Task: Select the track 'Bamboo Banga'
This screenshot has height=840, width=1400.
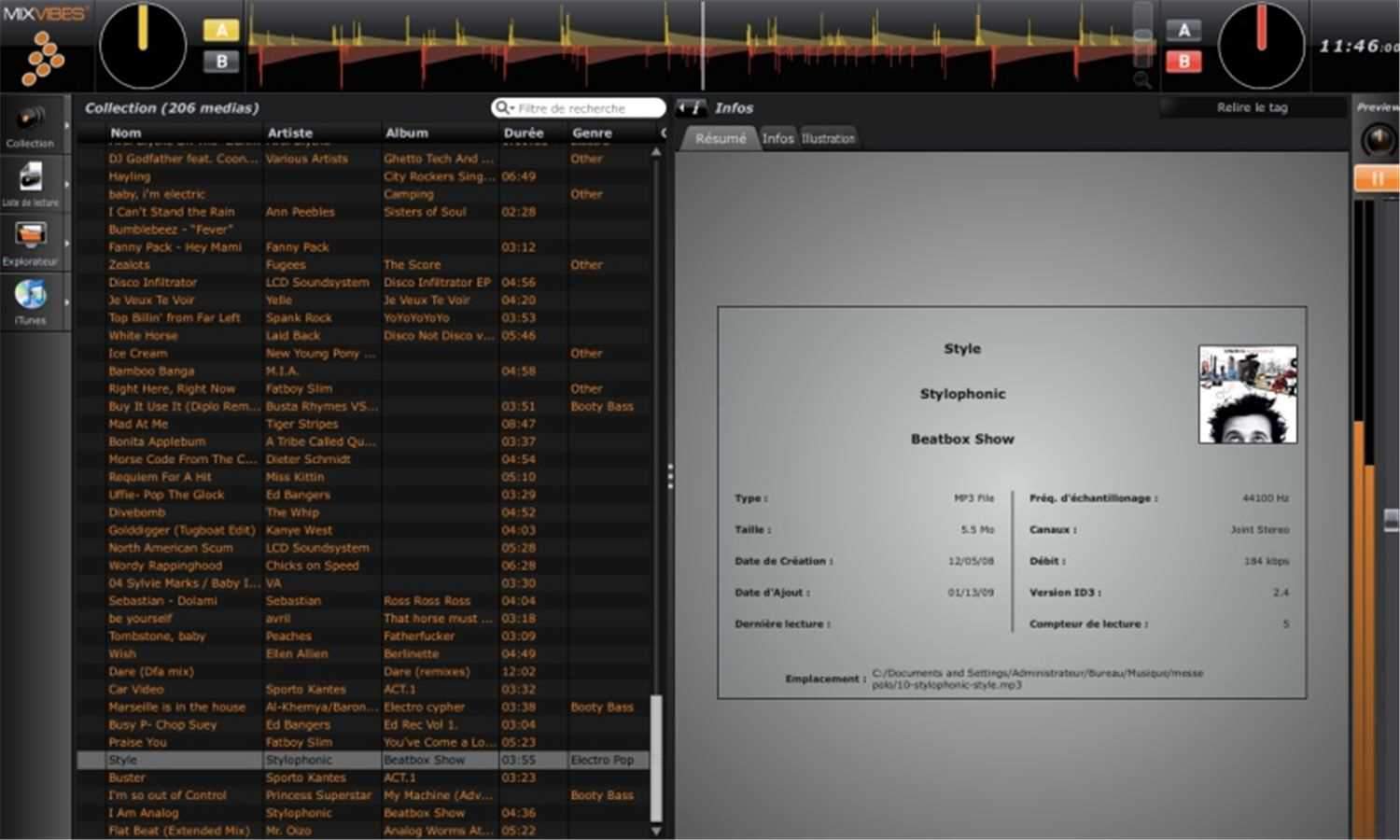Action: coord(364,371)
